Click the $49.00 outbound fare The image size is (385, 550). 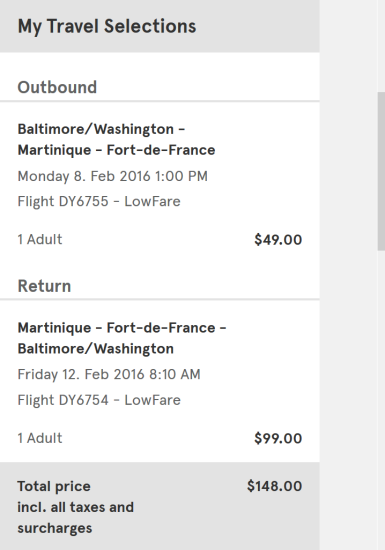tap(278, 240)
